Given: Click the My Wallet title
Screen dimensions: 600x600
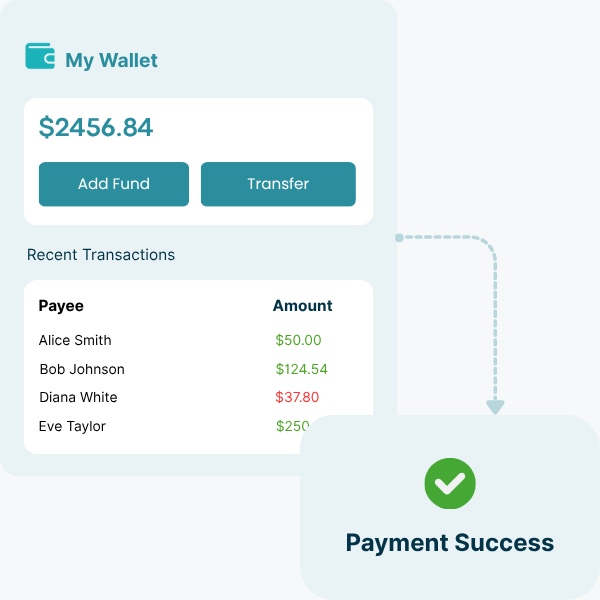Looking at the screenshot, I should [x=111, y=60].
